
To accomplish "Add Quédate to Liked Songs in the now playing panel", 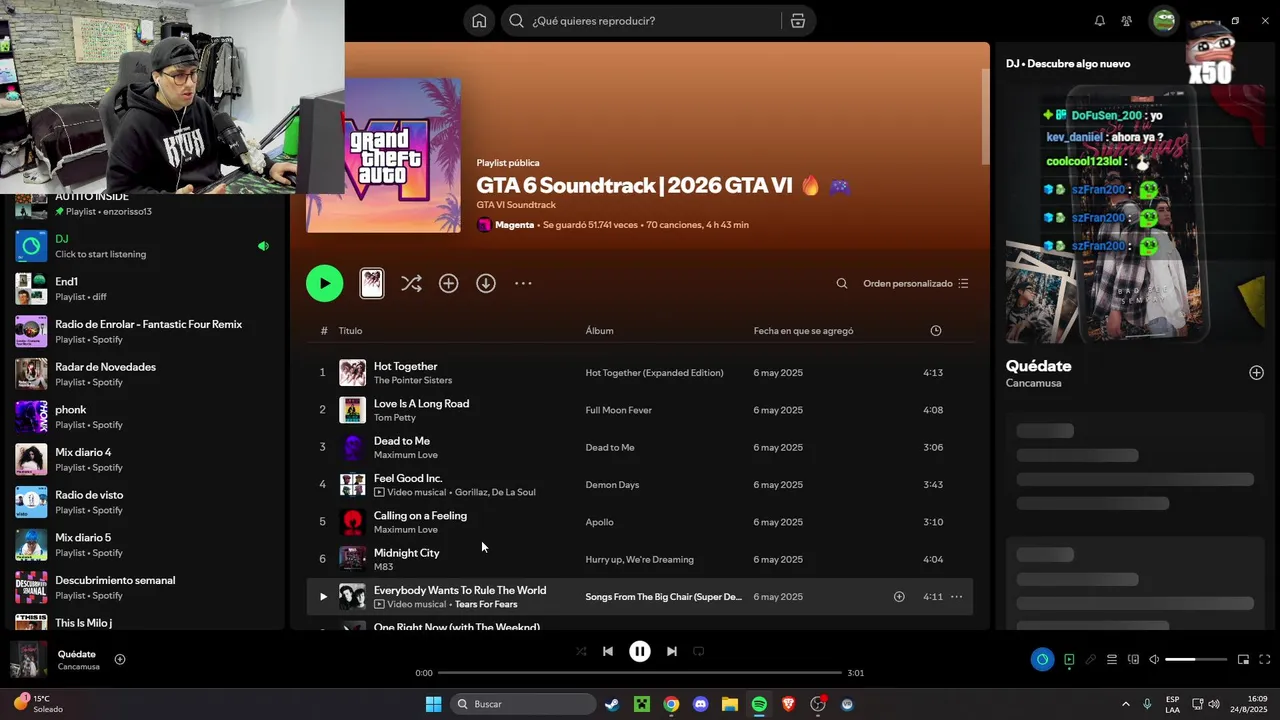I will [1256, 373].
